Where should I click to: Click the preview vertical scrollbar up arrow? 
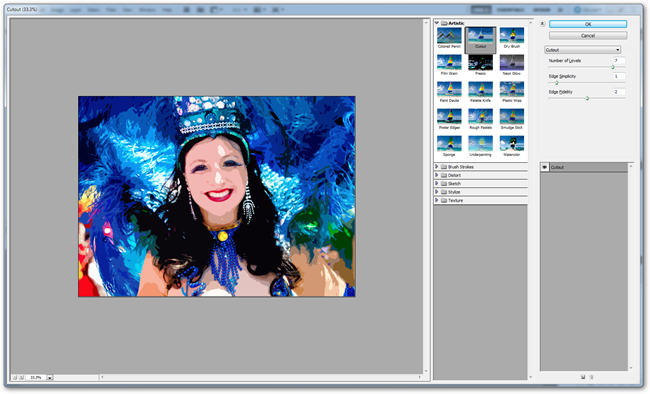click(426, 22)
